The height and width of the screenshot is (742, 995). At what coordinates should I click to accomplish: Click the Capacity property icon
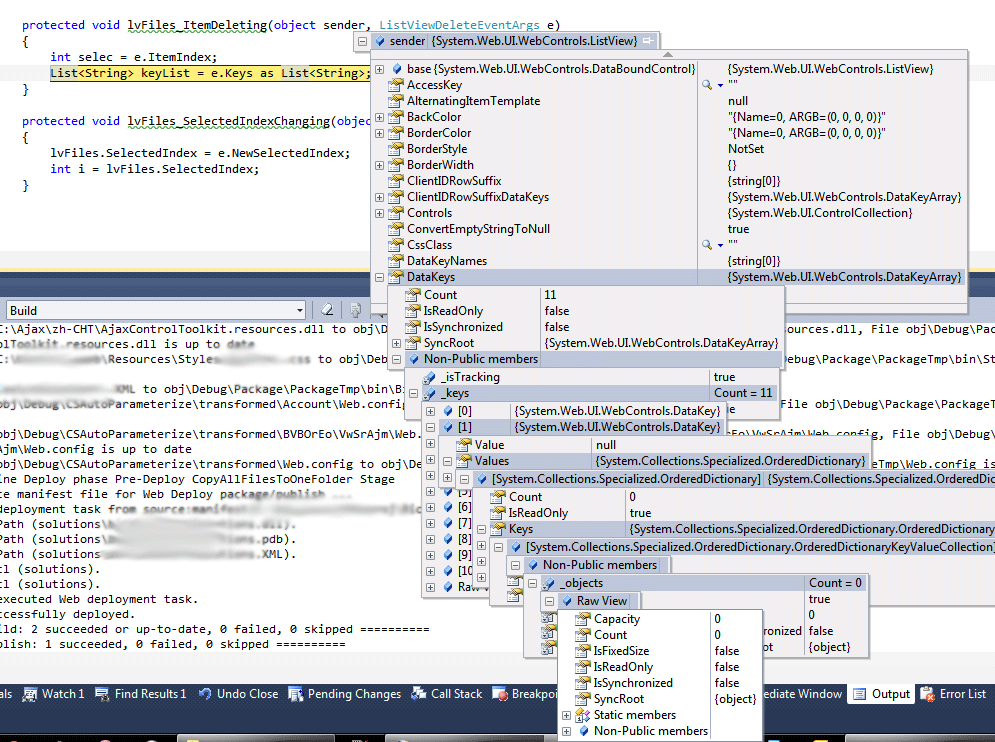(x=583, y=618)
